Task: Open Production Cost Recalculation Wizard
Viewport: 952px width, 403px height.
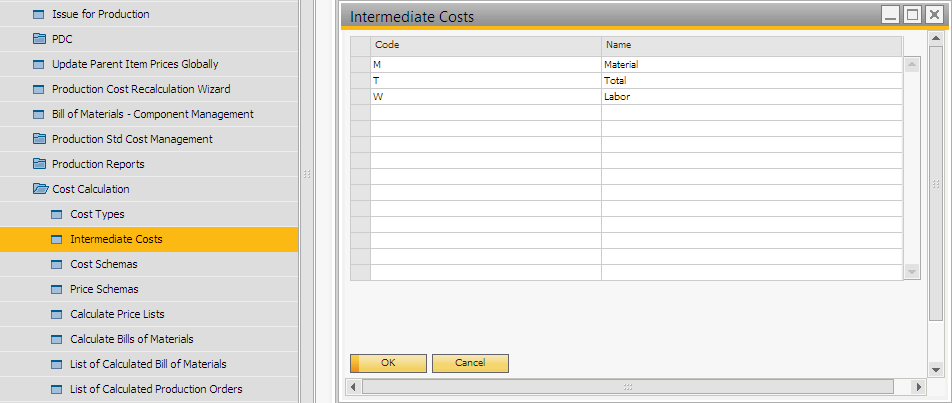Action: 141,89
